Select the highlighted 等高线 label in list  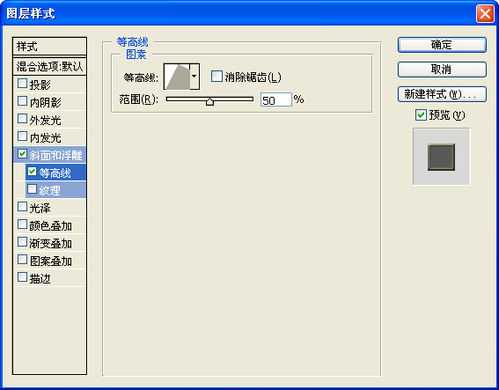pyautogui.click(x=55, y=173)
